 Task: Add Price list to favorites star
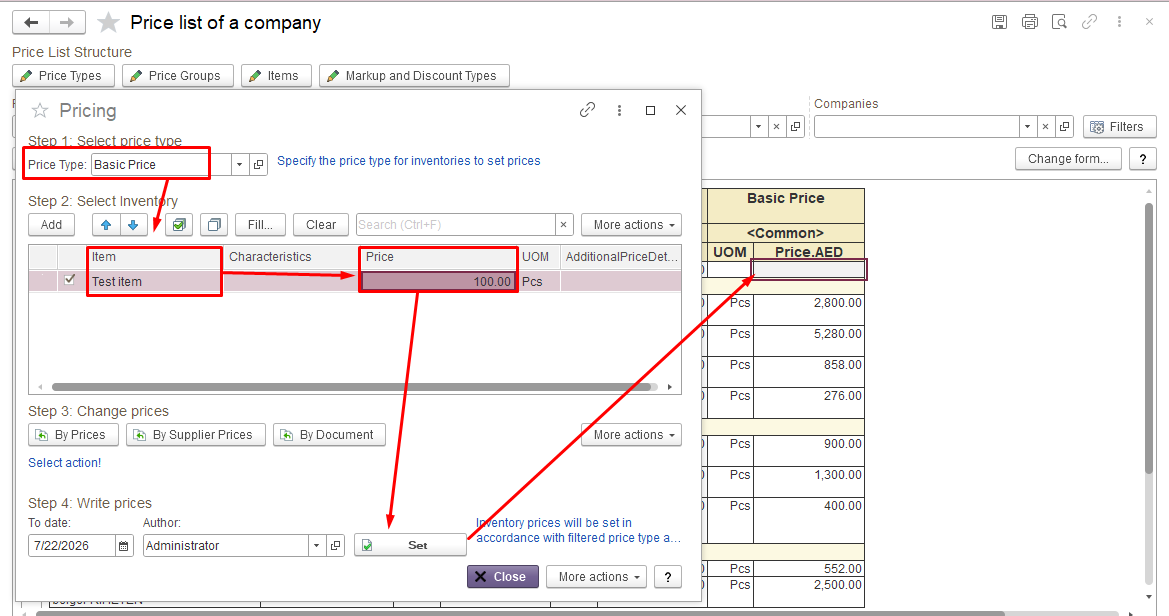point(108,22)
